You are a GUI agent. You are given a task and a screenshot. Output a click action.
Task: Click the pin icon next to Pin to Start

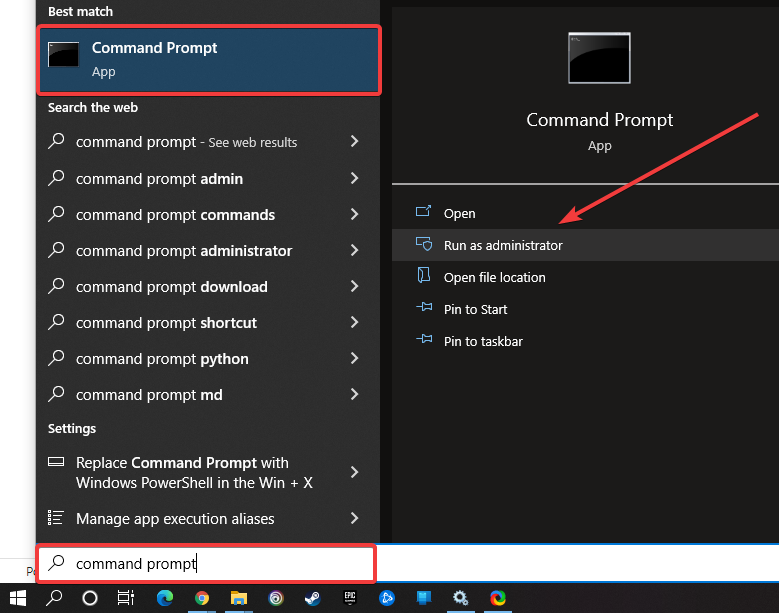click(424, 307)
